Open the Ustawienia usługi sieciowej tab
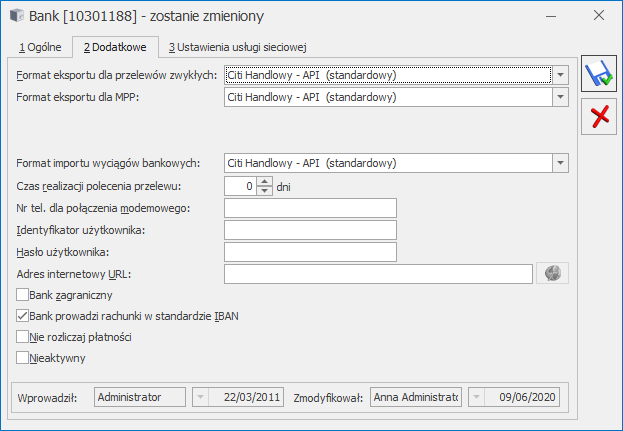Viewport: 623px width, 431px height. click(x=236, y=47)
